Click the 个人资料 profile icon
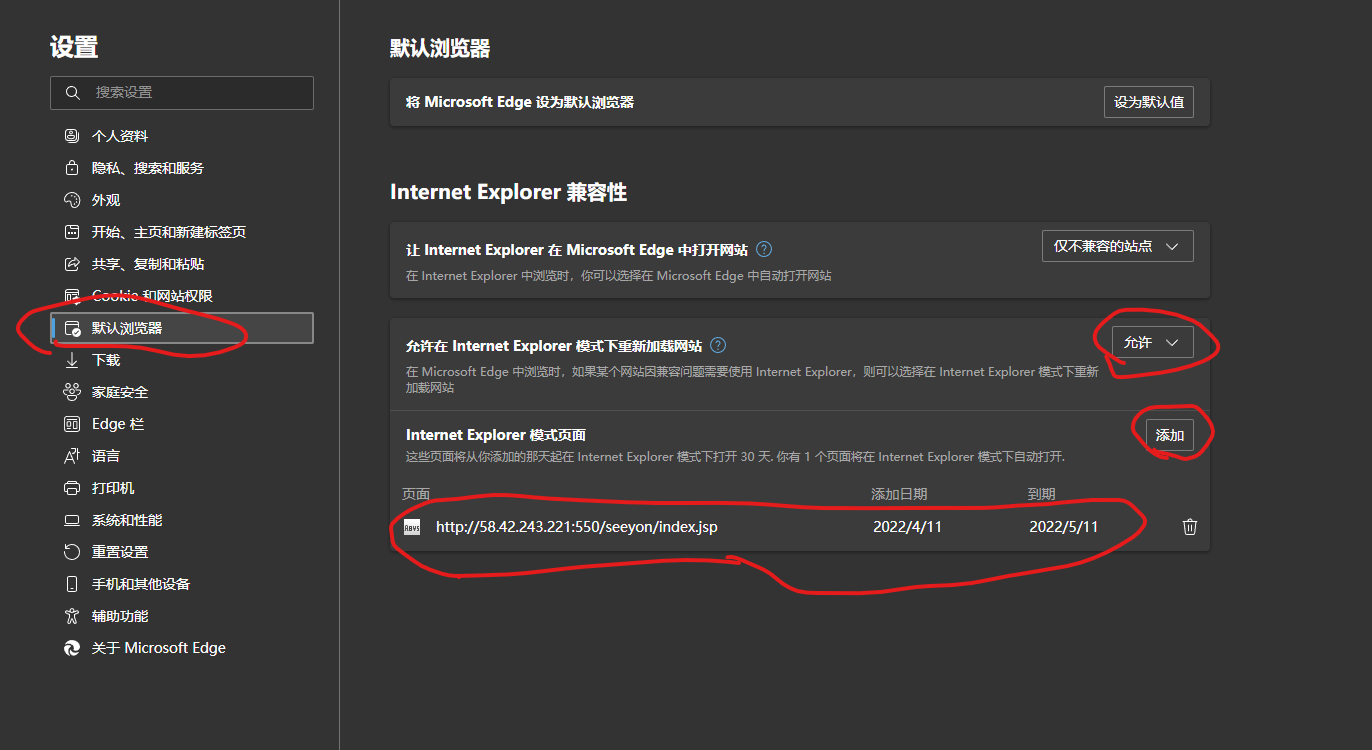This screenshot has width=1372, height=750. [72, 136]
